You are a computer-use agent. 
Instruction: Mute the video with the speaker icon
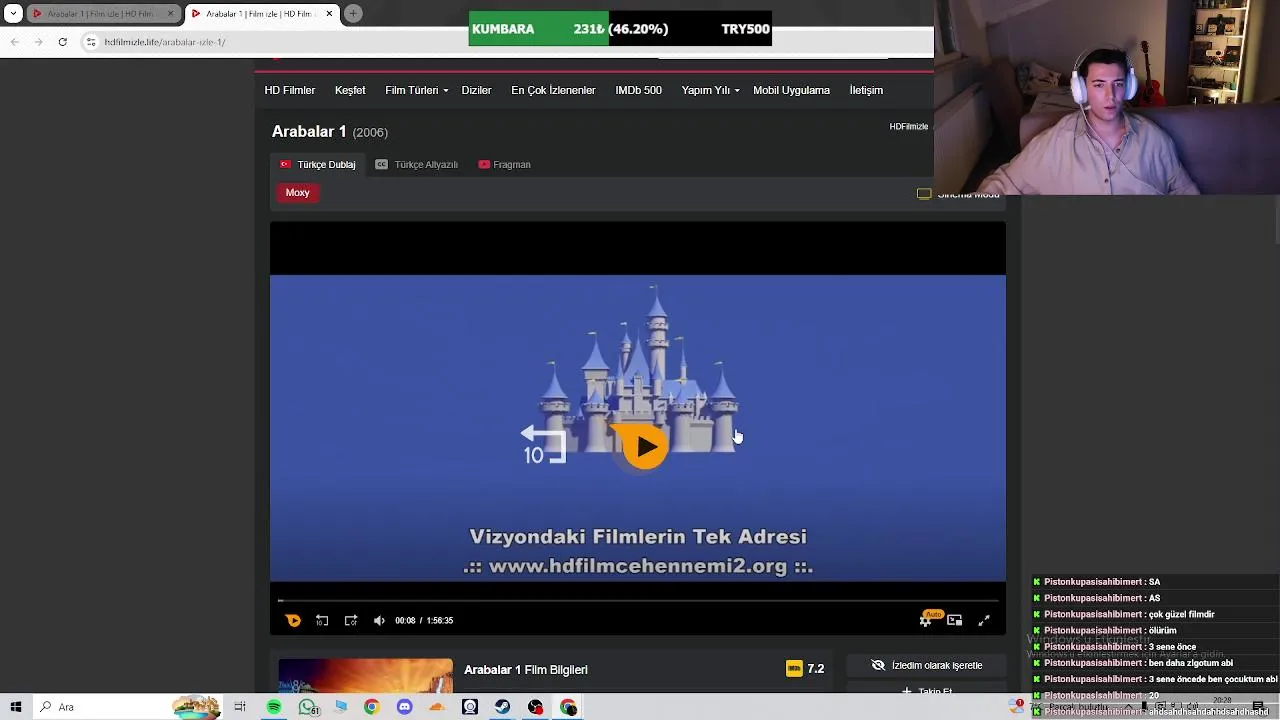[379, 620]
